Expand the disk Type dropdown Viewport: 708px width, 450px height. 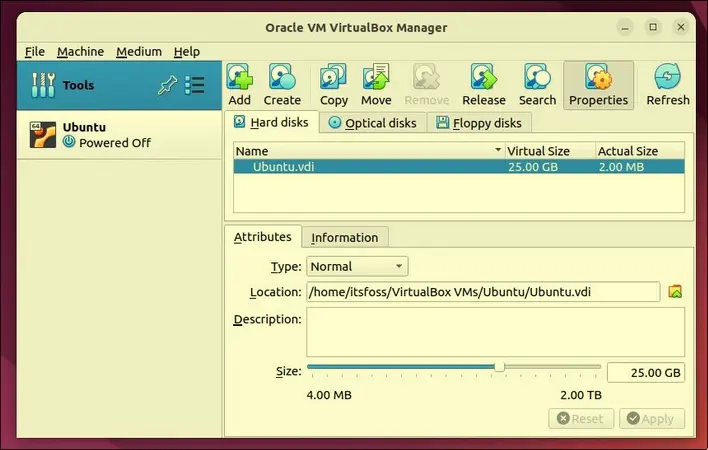click(357, 266)
